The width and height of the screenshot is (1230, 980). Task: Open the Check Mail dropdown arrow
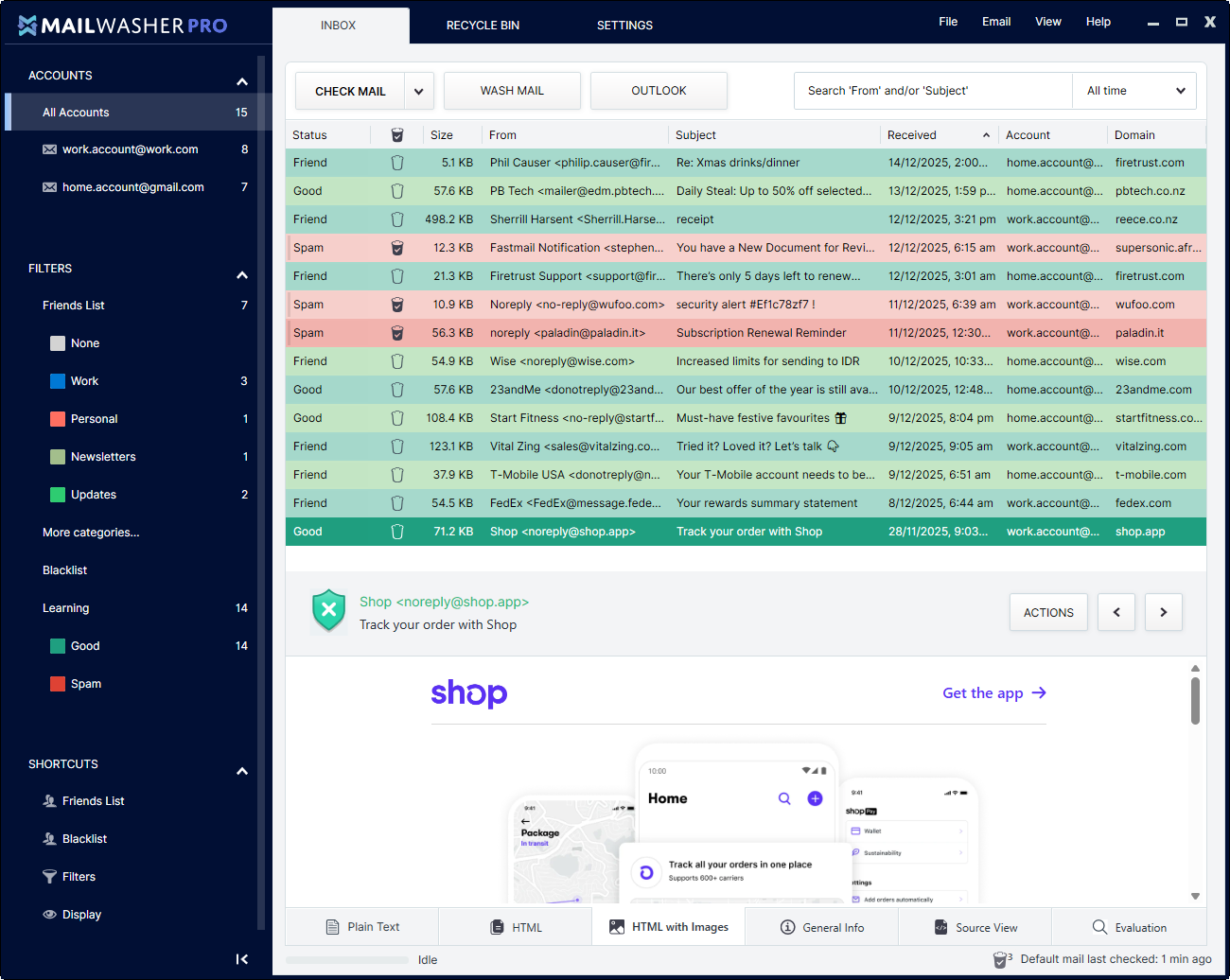[x=418, y=92]
